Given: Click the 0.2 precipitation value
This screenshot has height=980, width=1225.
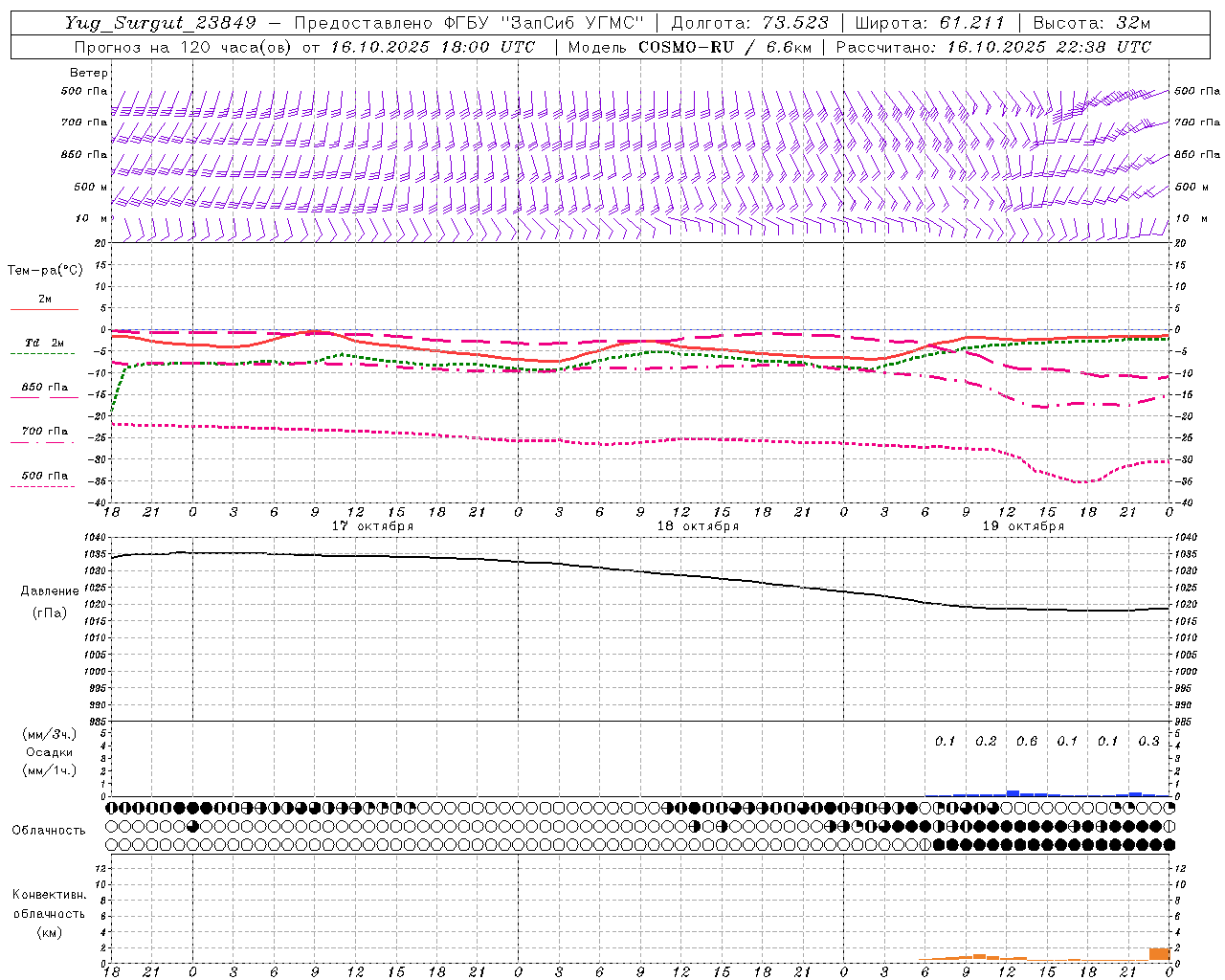Looking at the screenshot, I should (x=986, y=742).
